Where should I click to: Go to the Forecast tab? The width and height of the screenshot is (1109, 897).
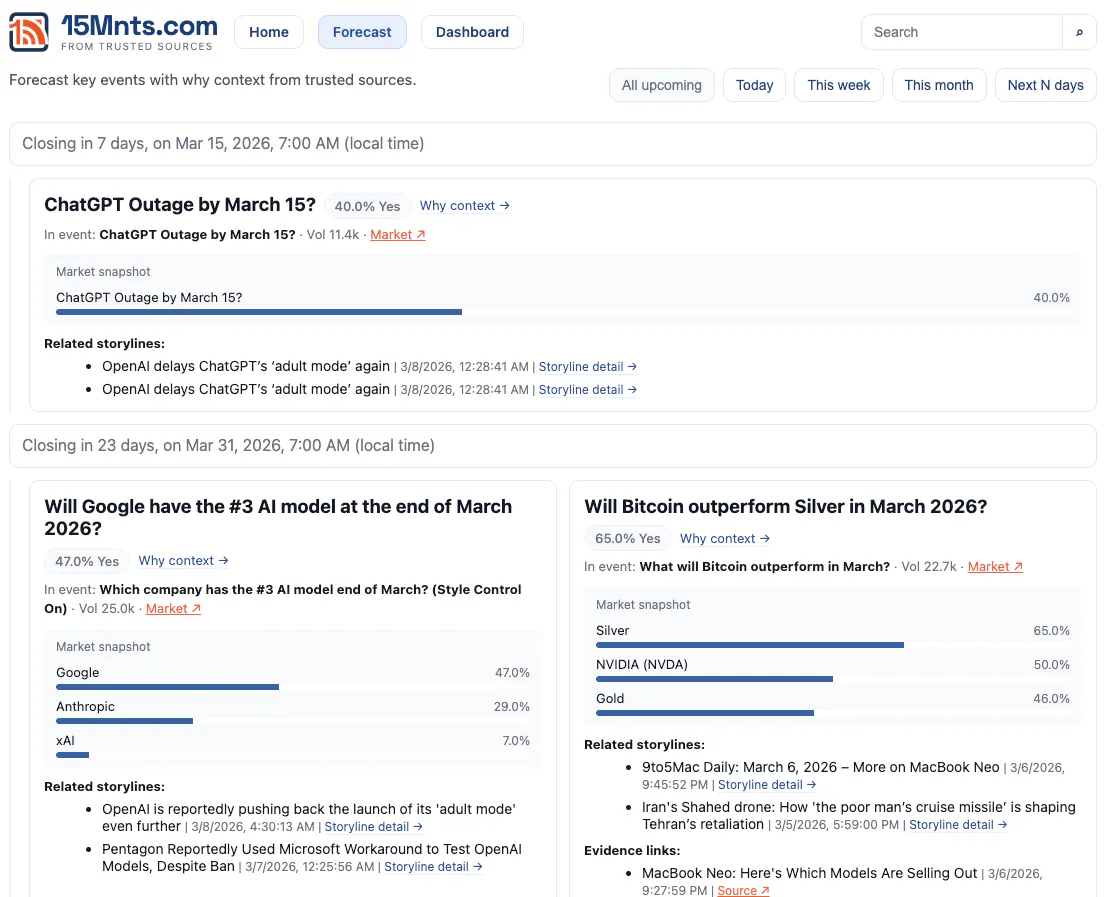pyautogui.click(x=362, y=33)
